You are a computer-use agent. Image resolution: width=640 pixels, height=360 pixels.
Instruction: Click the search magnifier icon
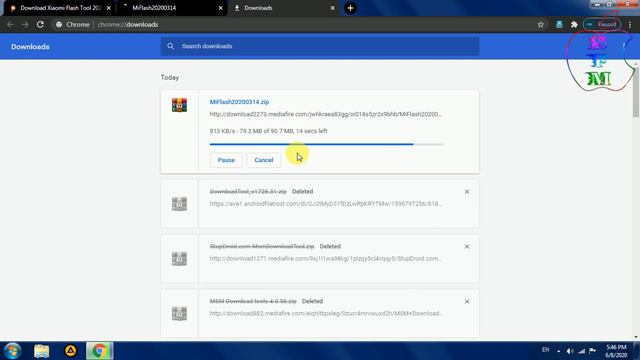click(x=171, y=46)
